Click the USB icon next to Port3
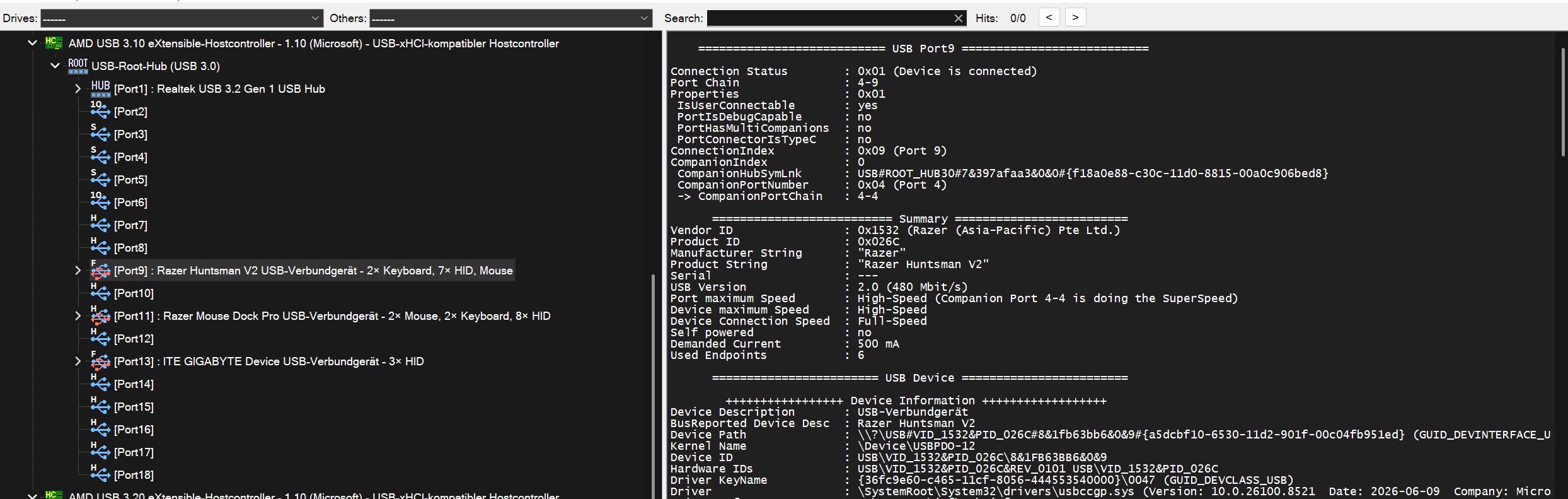The image size is (1568, 499). click(x=100, y=134)
